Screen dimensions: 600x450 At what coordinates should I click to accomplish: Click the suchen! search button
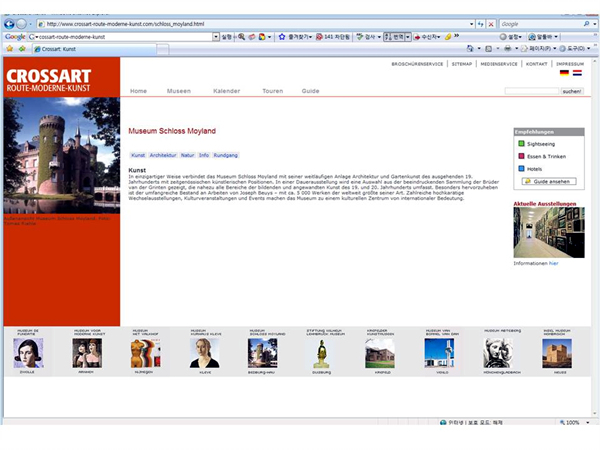[572, 91]
